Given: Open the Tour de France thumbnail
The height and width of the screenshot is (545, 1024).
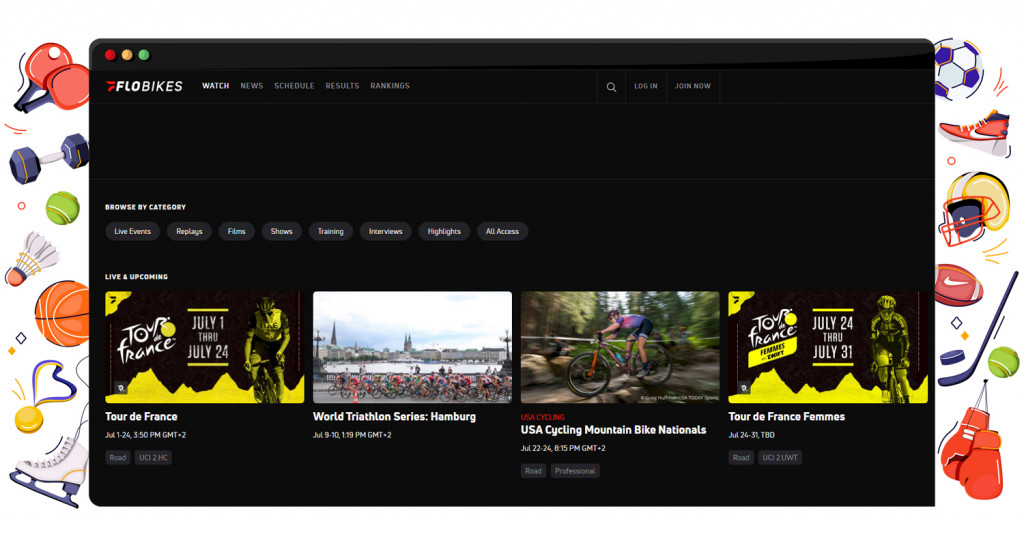Looking at the screenshot, I should (x=204, y=347).
